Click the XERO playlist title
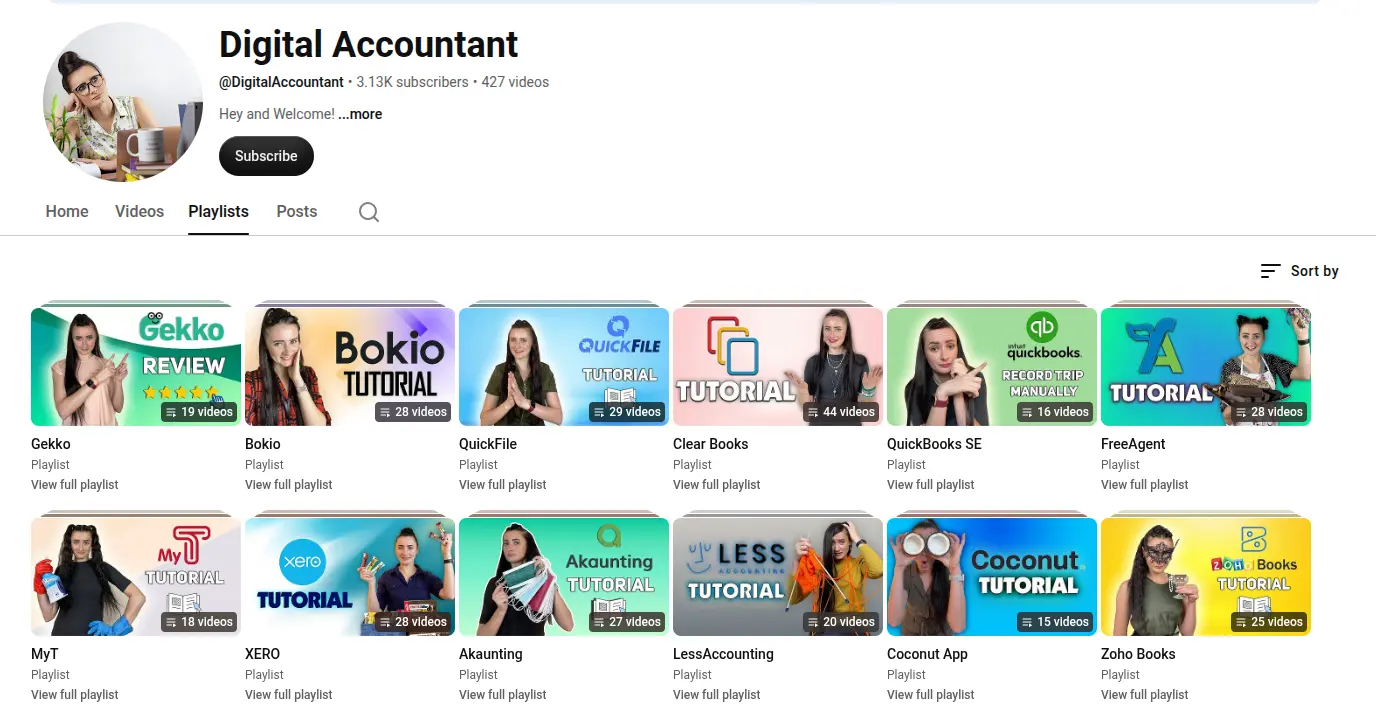Image resolution: width=1376 pixels, height=714 pixels. point(263,654)
